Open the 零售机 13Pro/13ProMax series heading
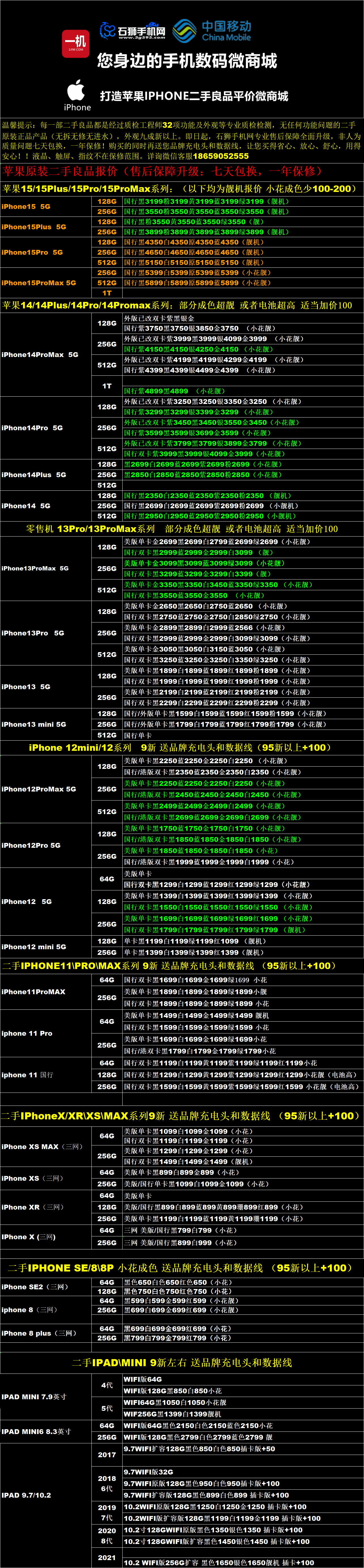Viewport: 364px width, 1568px height. pyautogui.click(x=182, y=528)
